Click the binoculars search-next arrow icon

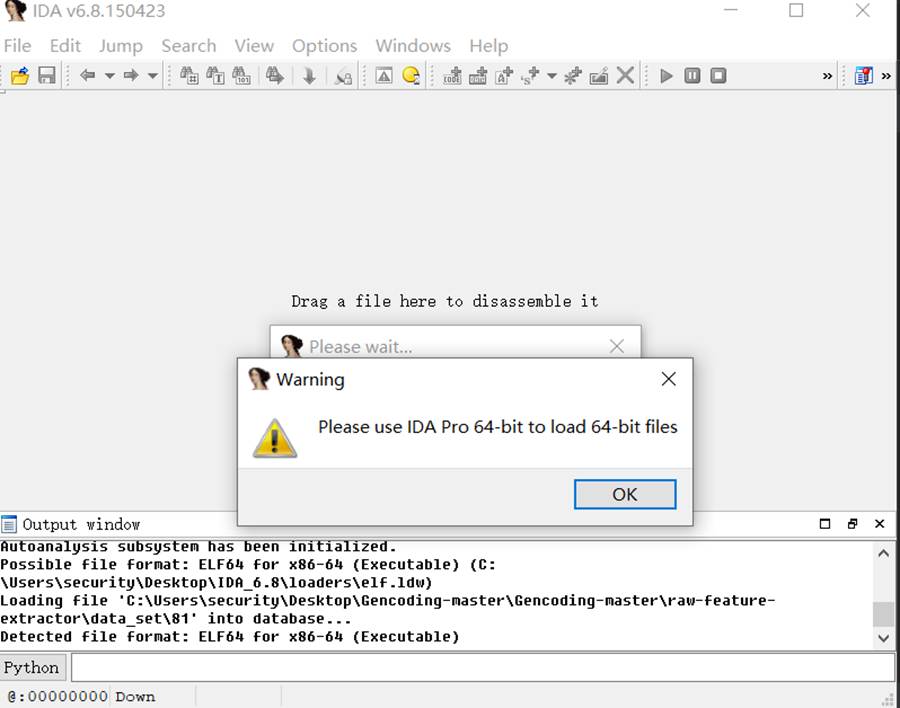pos(274,75)
